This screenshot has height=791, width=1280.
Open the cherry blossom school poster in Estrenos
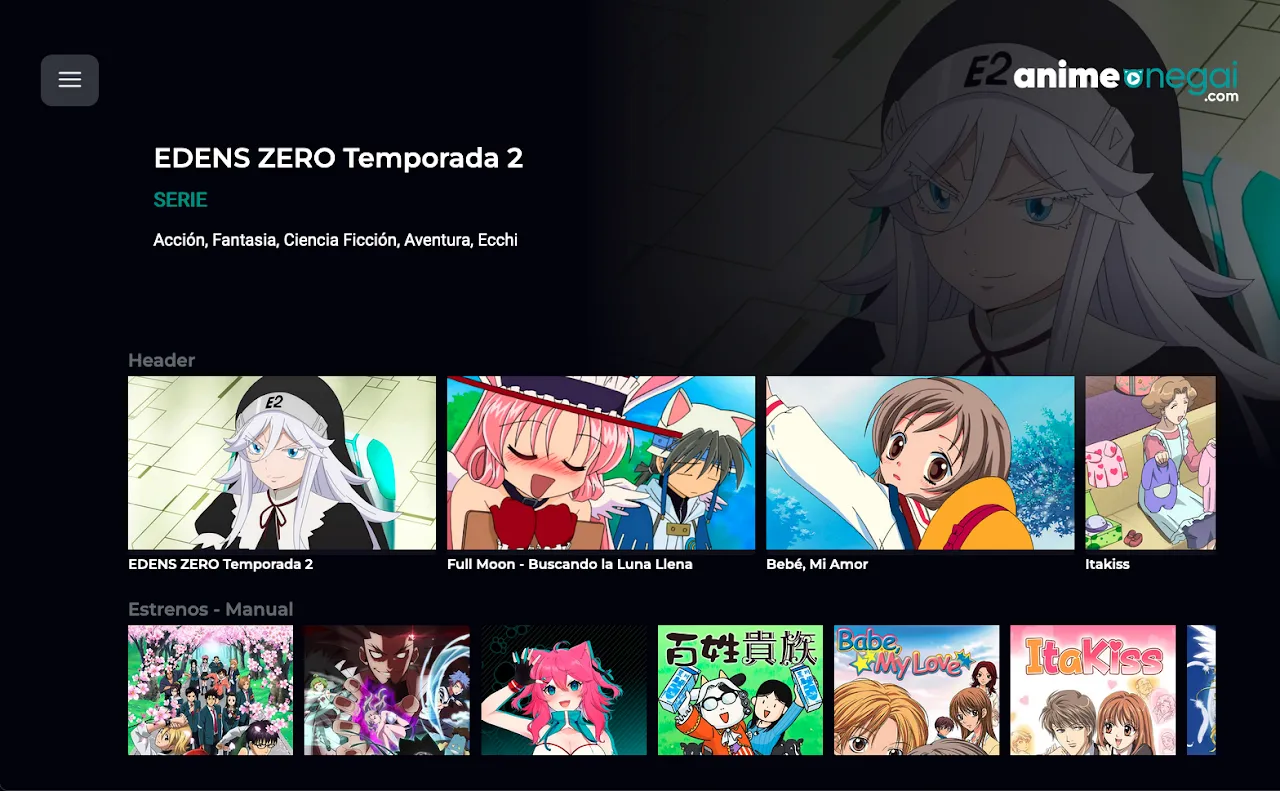click(x=210, y=690)
